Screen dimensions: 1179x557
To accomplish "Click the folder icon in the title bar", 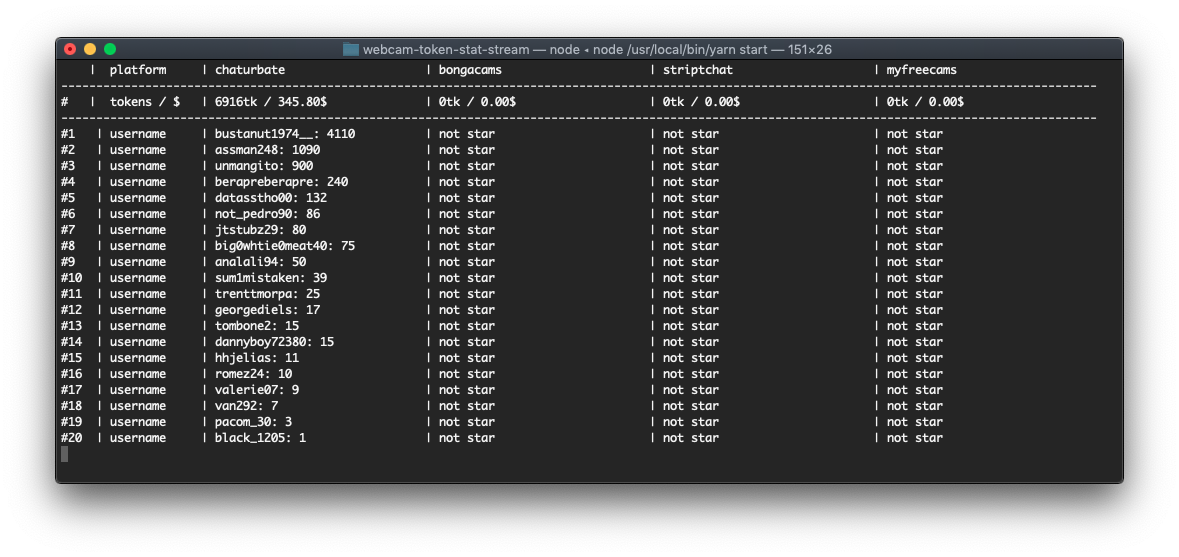I will pos(350,50).
